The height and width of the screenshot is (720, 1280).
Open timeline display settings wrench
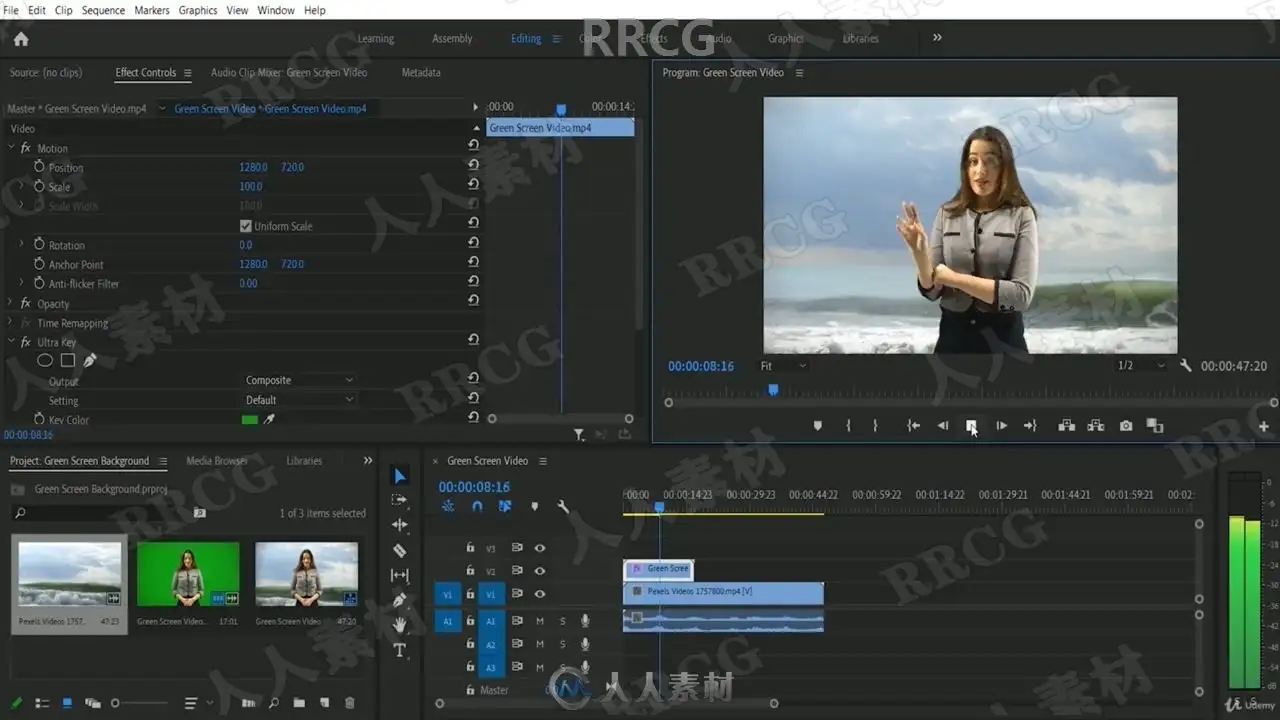pyautogui.click(x=563, y=507)
